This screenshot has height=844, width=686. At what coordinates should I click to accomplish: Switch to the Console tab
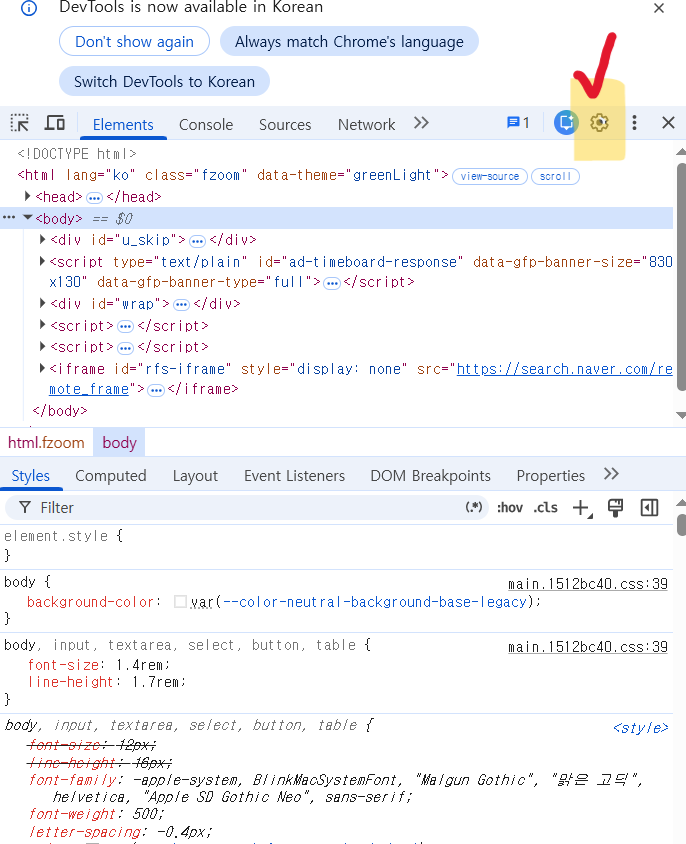click(x=206, y=124)
